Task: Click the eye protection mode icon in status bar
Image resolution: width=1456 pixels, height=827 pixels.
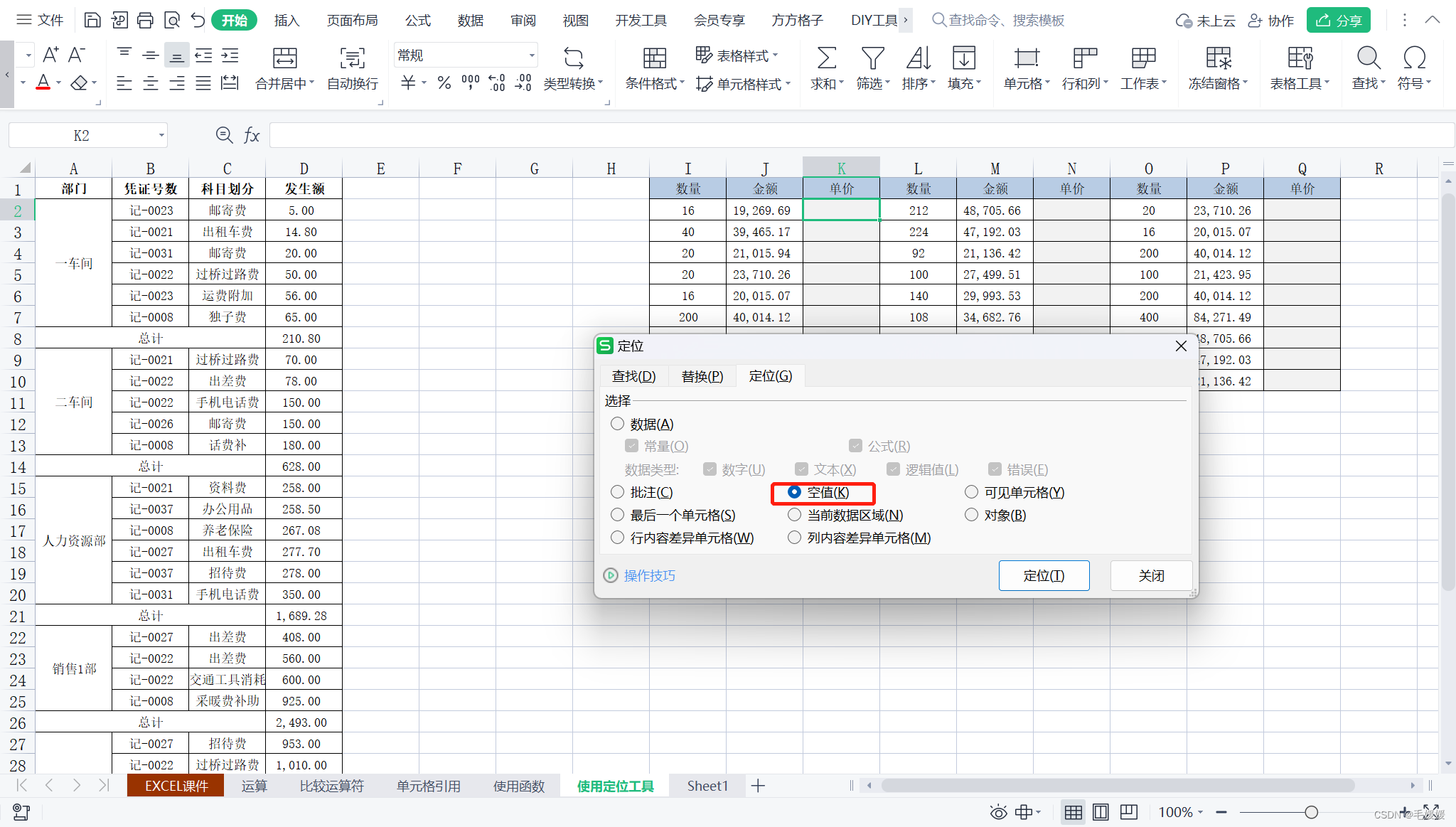Action: pos(998,812)
